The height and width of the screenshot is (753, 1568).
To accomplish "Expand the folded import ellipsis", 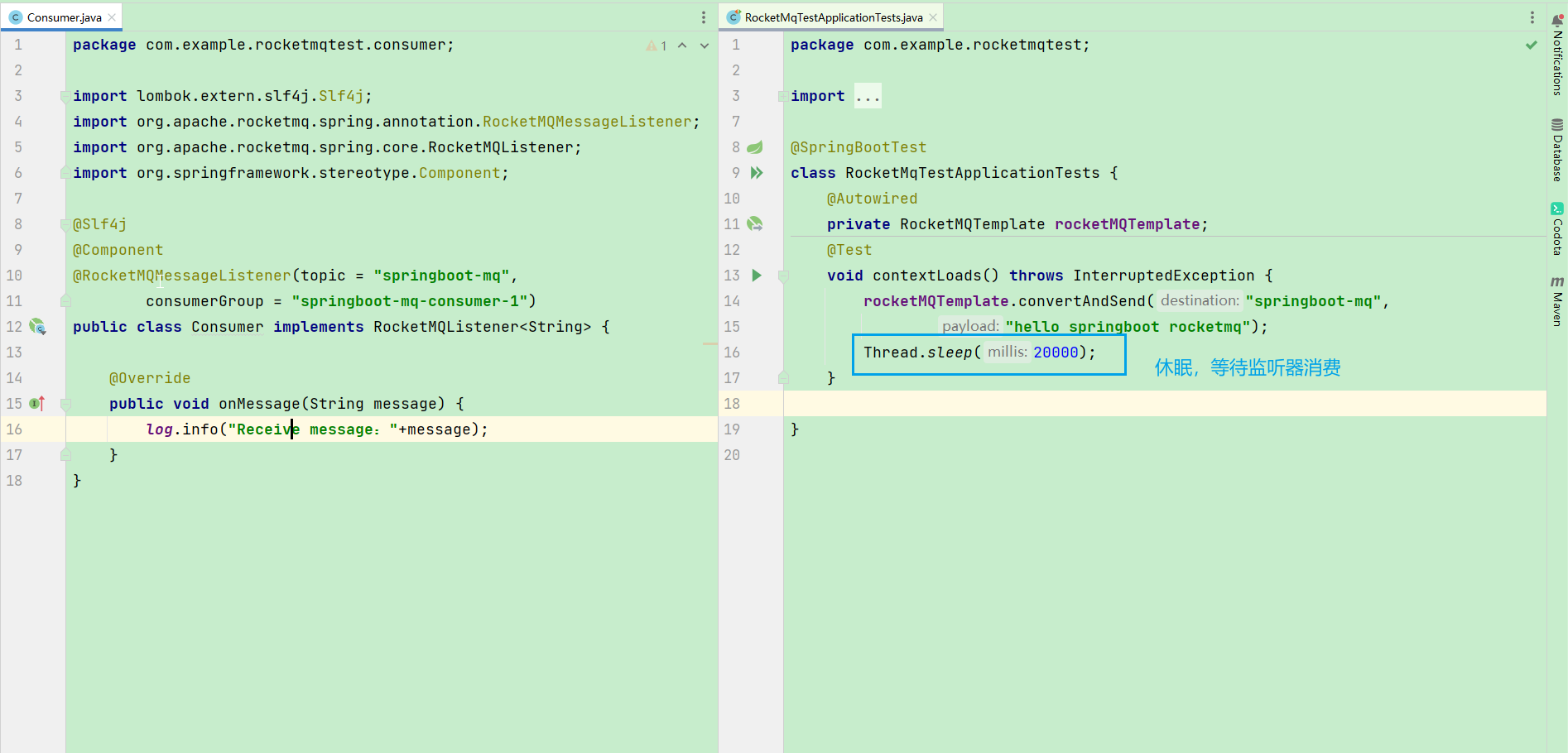I will point(868,96).
